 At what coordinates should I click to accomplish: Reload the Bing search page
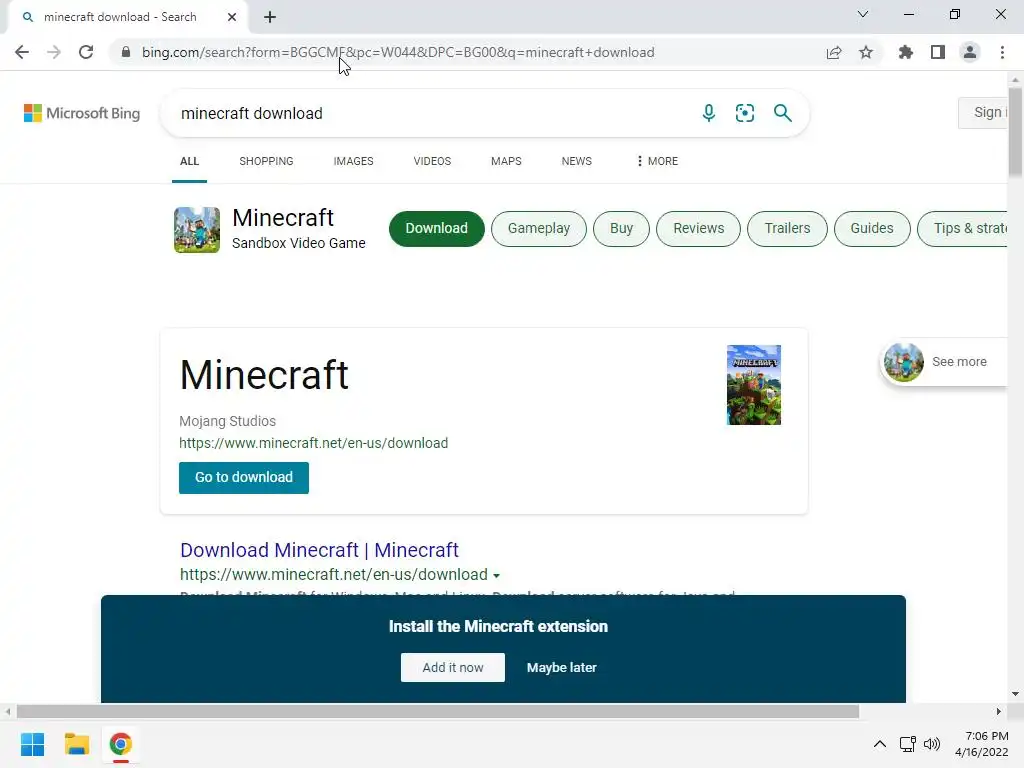[86, 52]
